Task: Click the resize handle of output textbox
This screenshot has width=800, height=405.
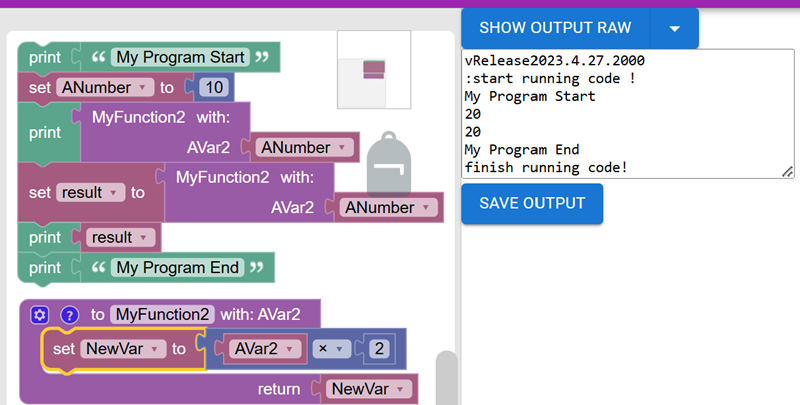Action: pos(787,172)
